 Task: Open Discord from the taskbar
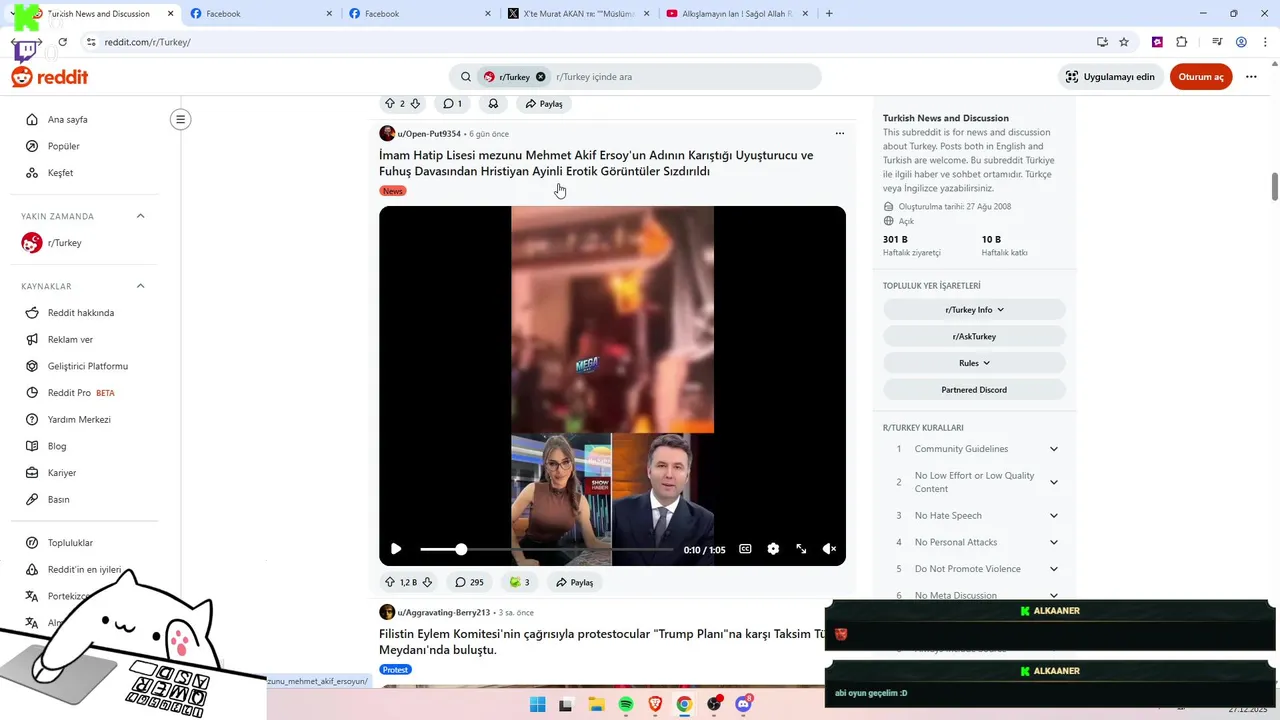[743, 704]
